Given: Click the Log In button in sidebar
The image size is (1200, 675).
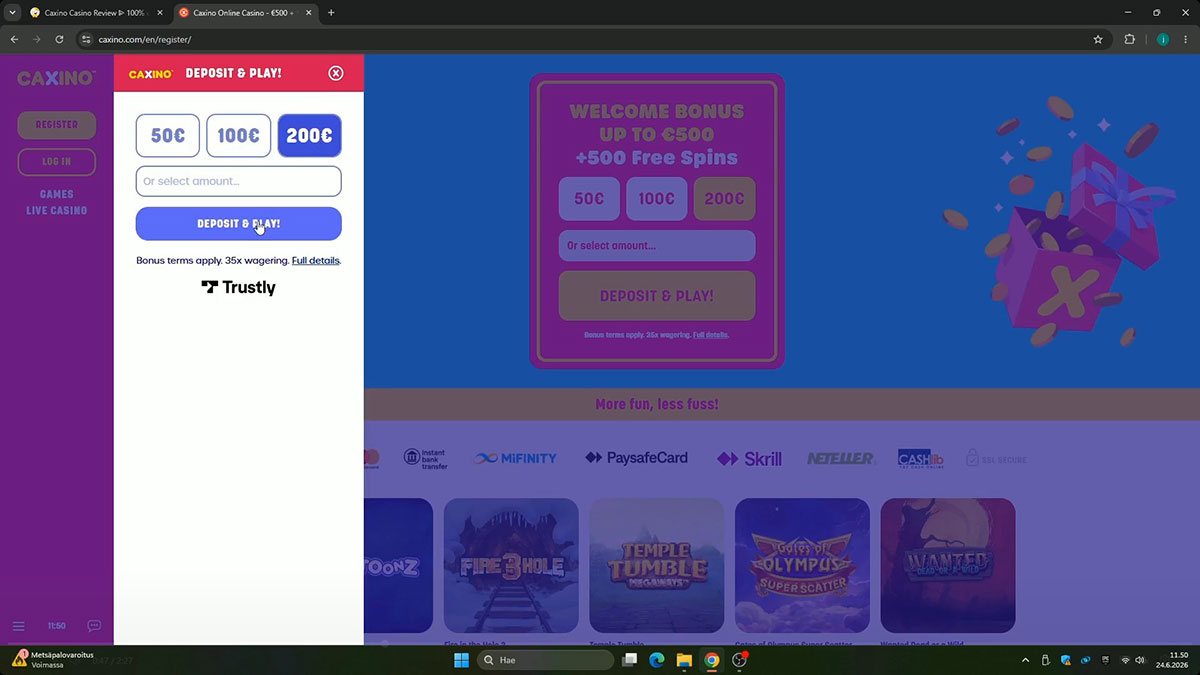Looking at the screenshot, I should pos(57,162).
